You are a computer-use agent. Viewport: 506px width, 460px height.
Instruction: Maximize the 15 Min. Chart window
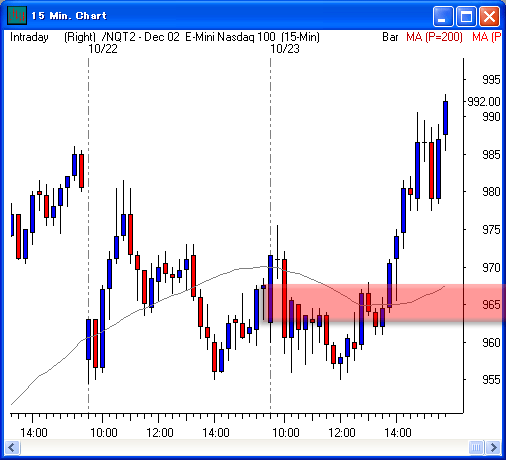point(466,16)
